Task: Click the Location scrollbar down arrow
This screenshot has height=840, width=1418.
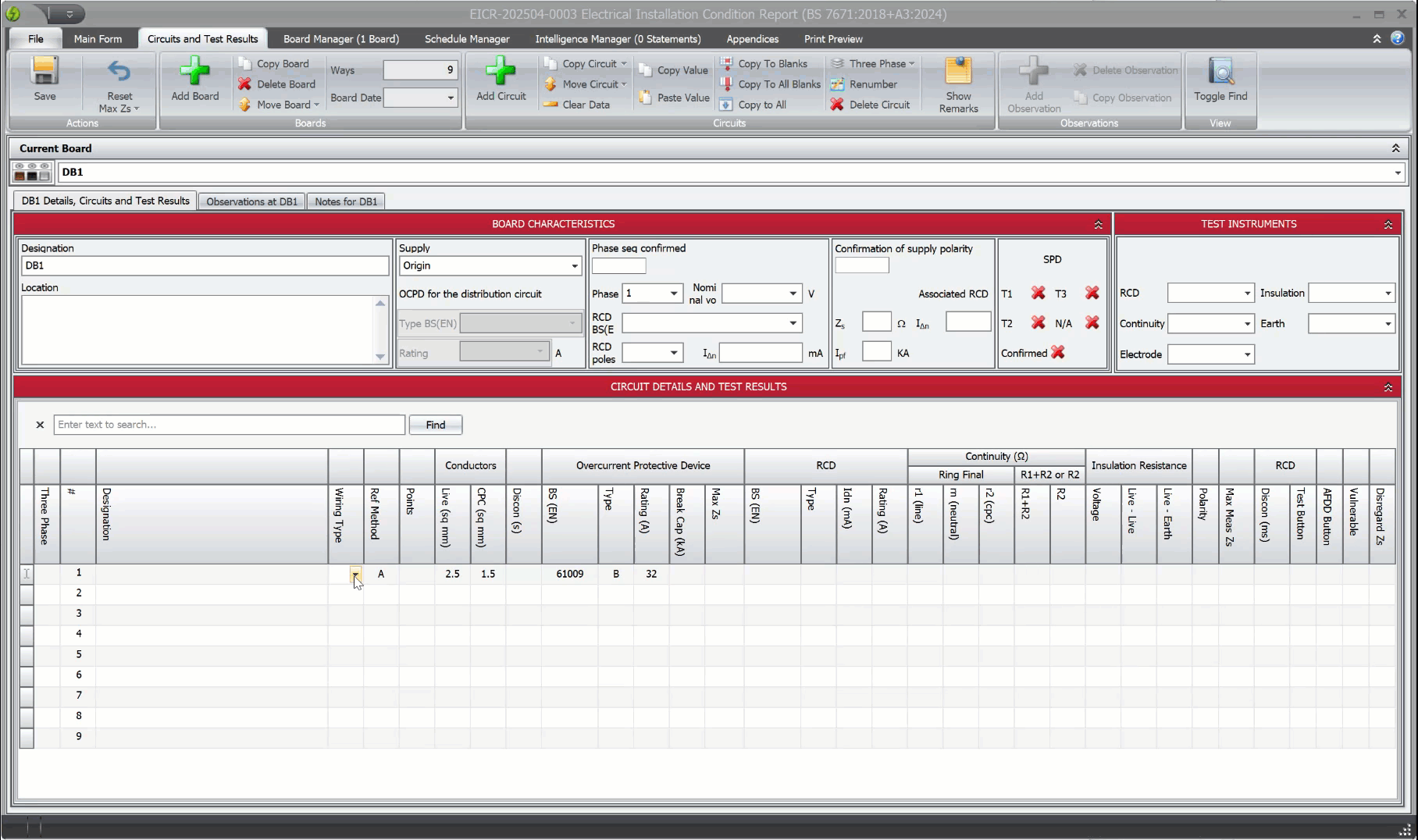Action: tap(380, 357)
